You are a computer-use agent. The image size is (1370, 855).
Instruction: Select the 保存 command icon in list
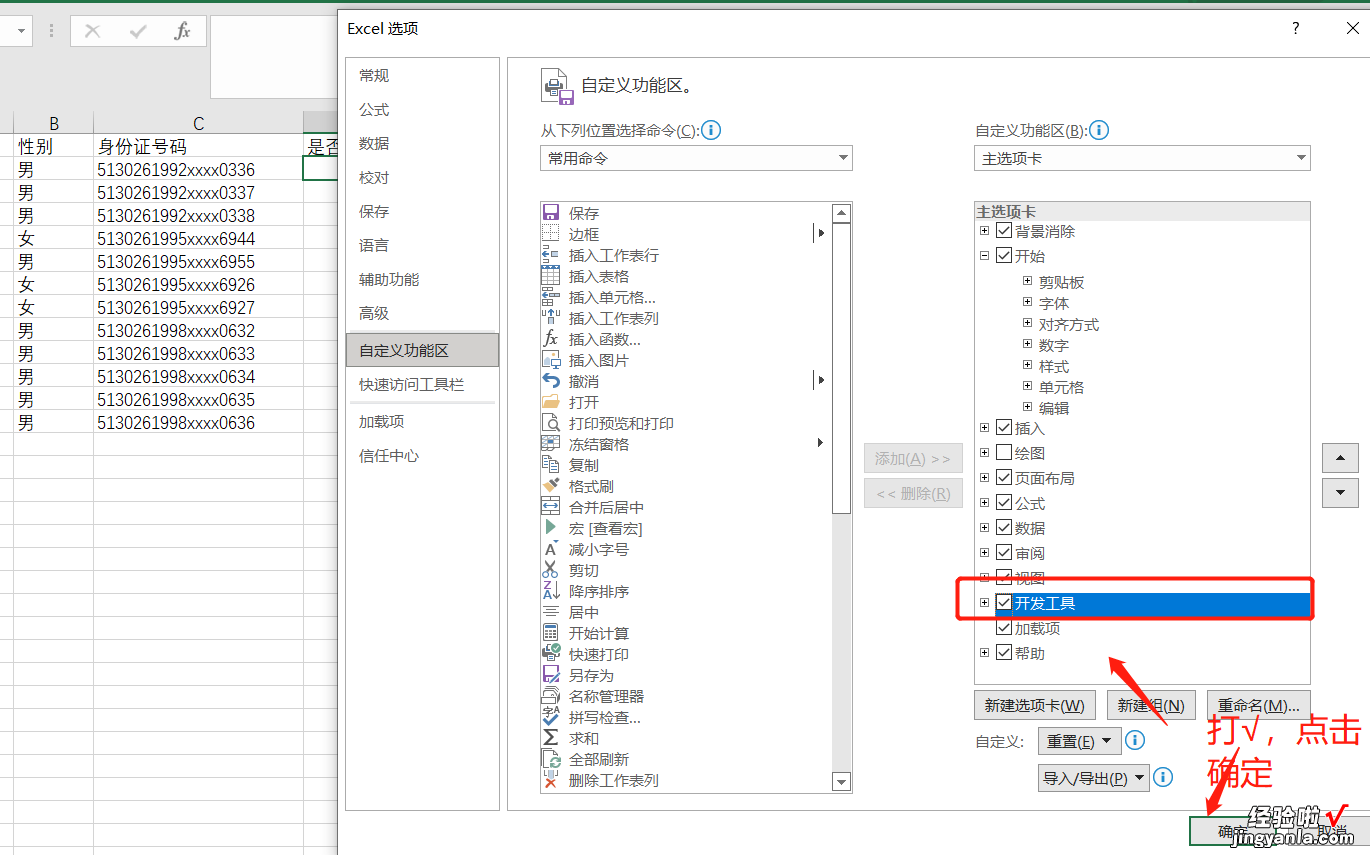(550, 213)
